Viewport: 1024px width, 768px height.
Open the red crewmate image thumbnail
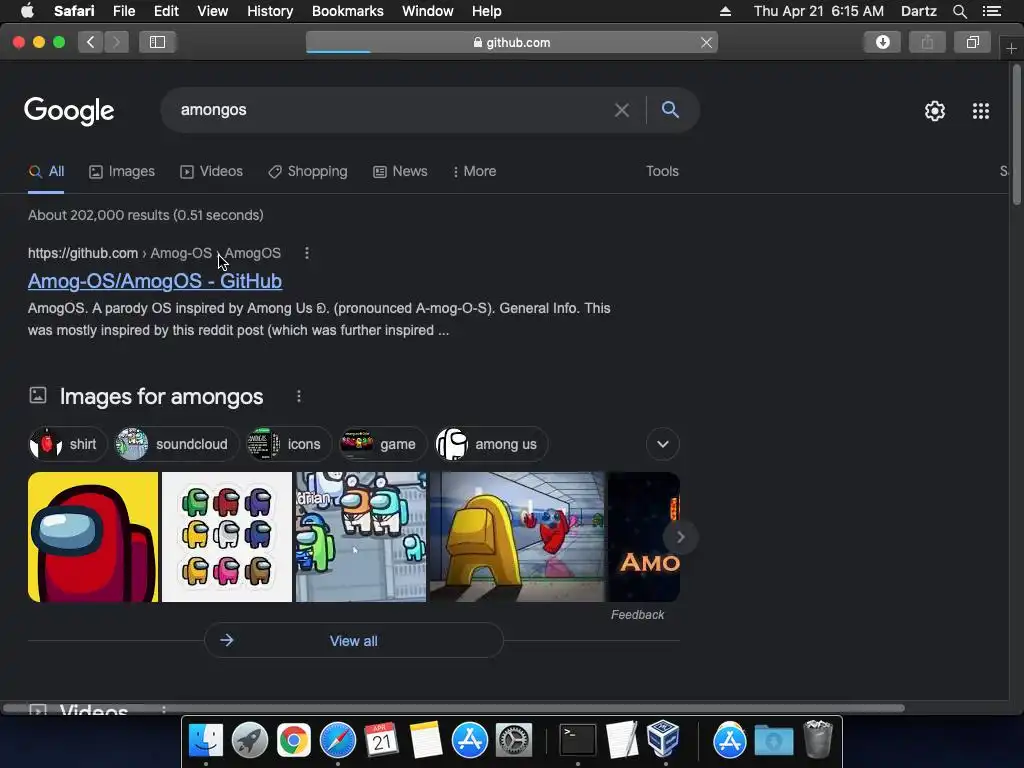pos(93,537)
